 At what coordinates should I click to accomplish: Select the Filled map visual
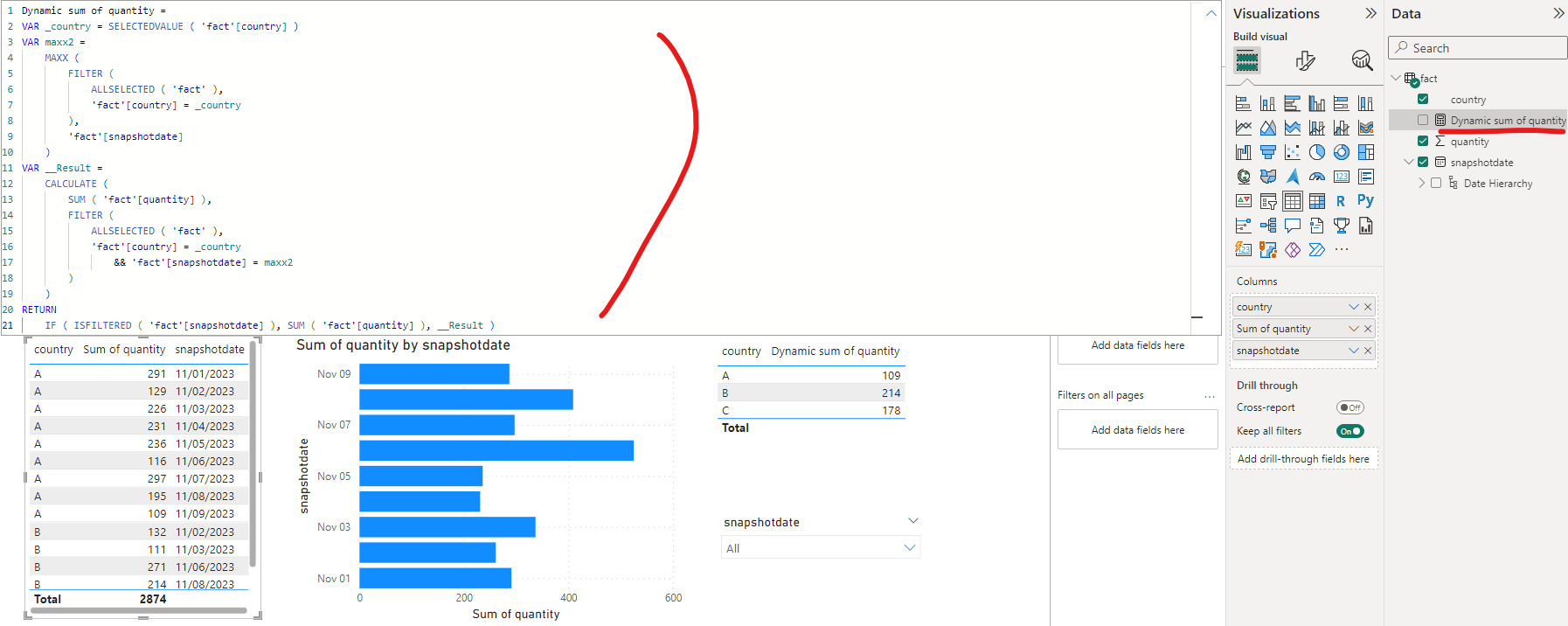pos(1267,177)
